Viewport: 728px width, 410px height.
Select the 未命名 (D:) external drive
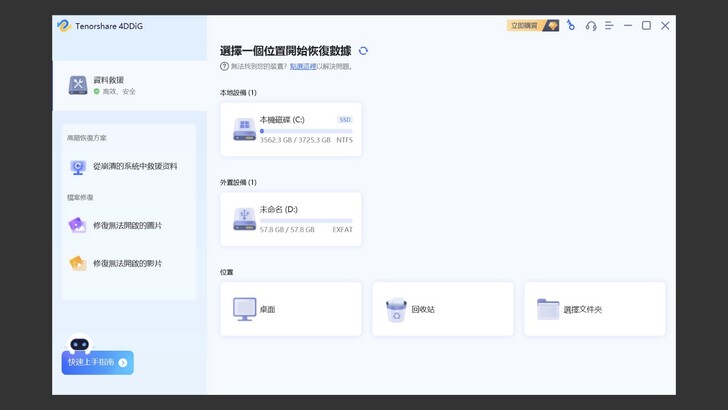291,218
